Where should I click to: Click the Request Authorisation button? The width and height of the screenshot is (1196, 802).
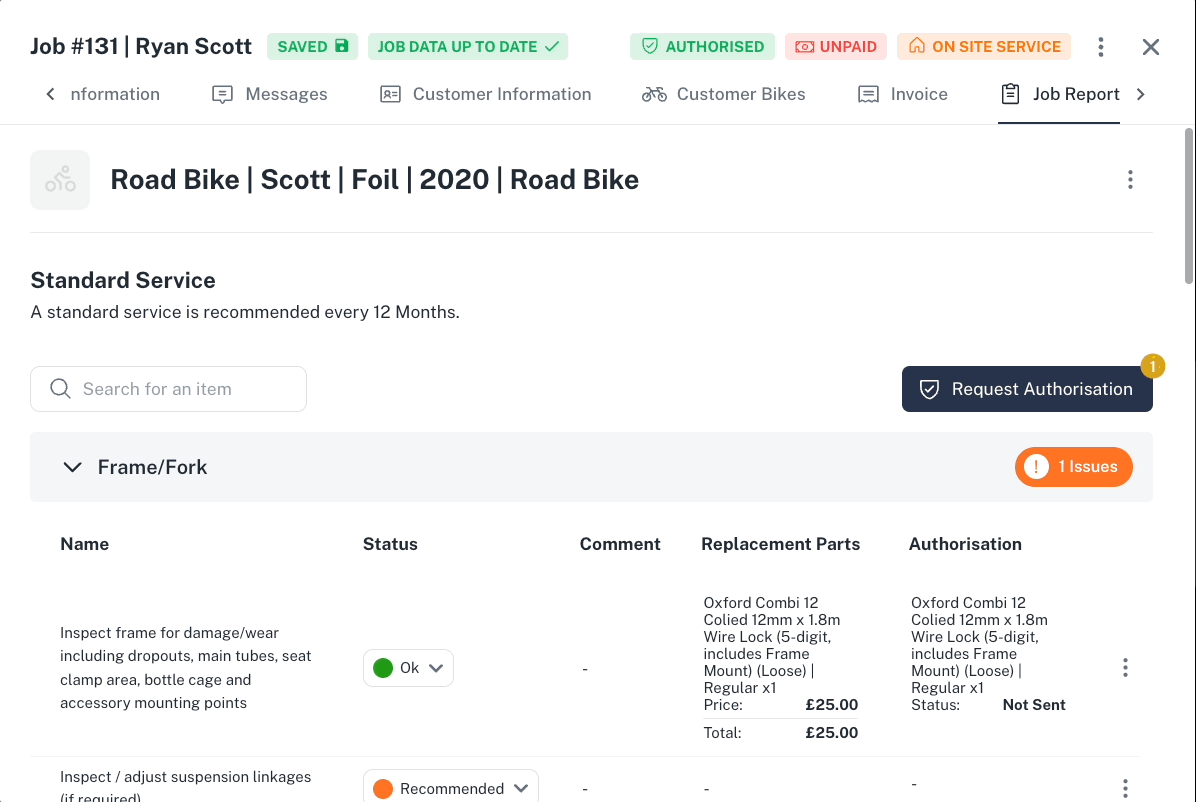tap(1027, 389)
